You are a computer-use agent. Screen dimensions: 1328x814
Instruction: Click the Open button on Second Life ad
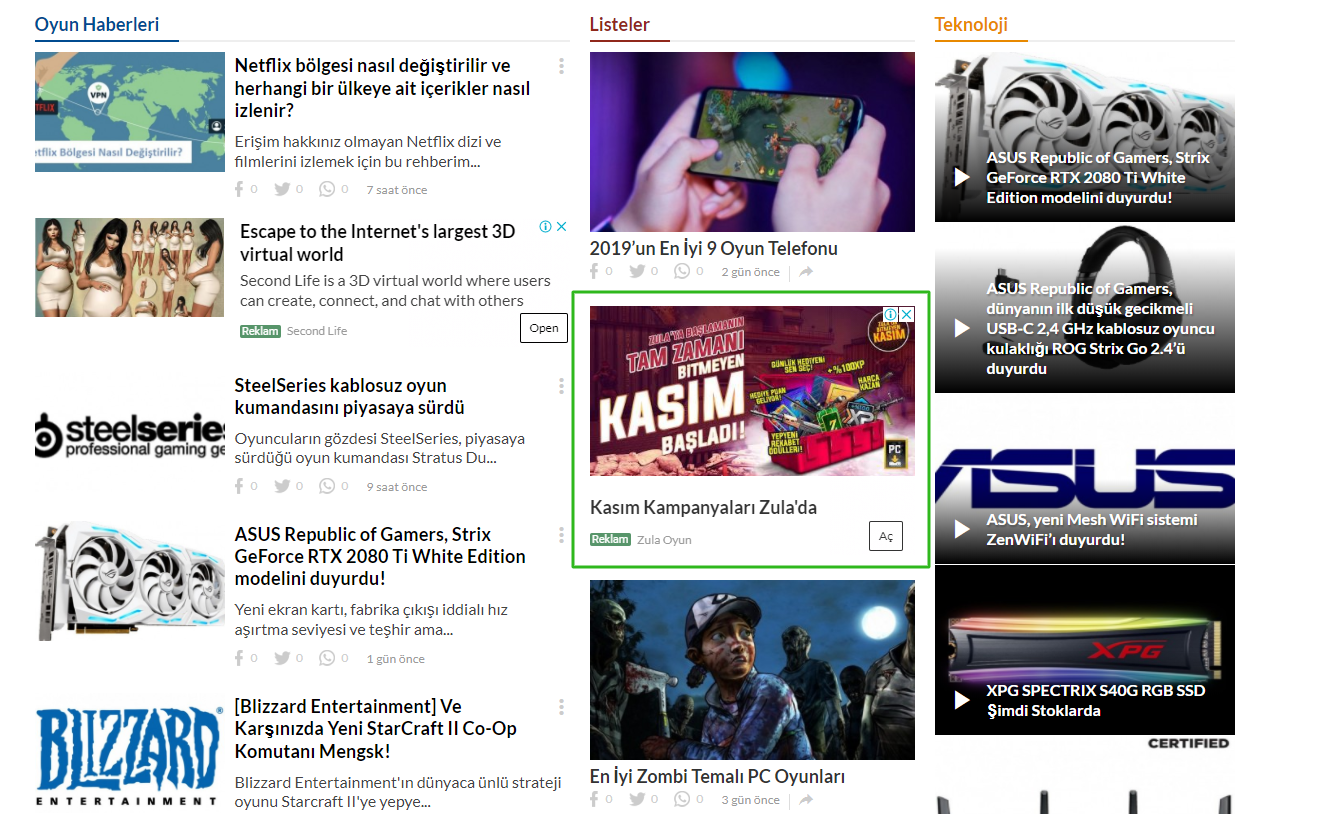(x=544, y=328)
